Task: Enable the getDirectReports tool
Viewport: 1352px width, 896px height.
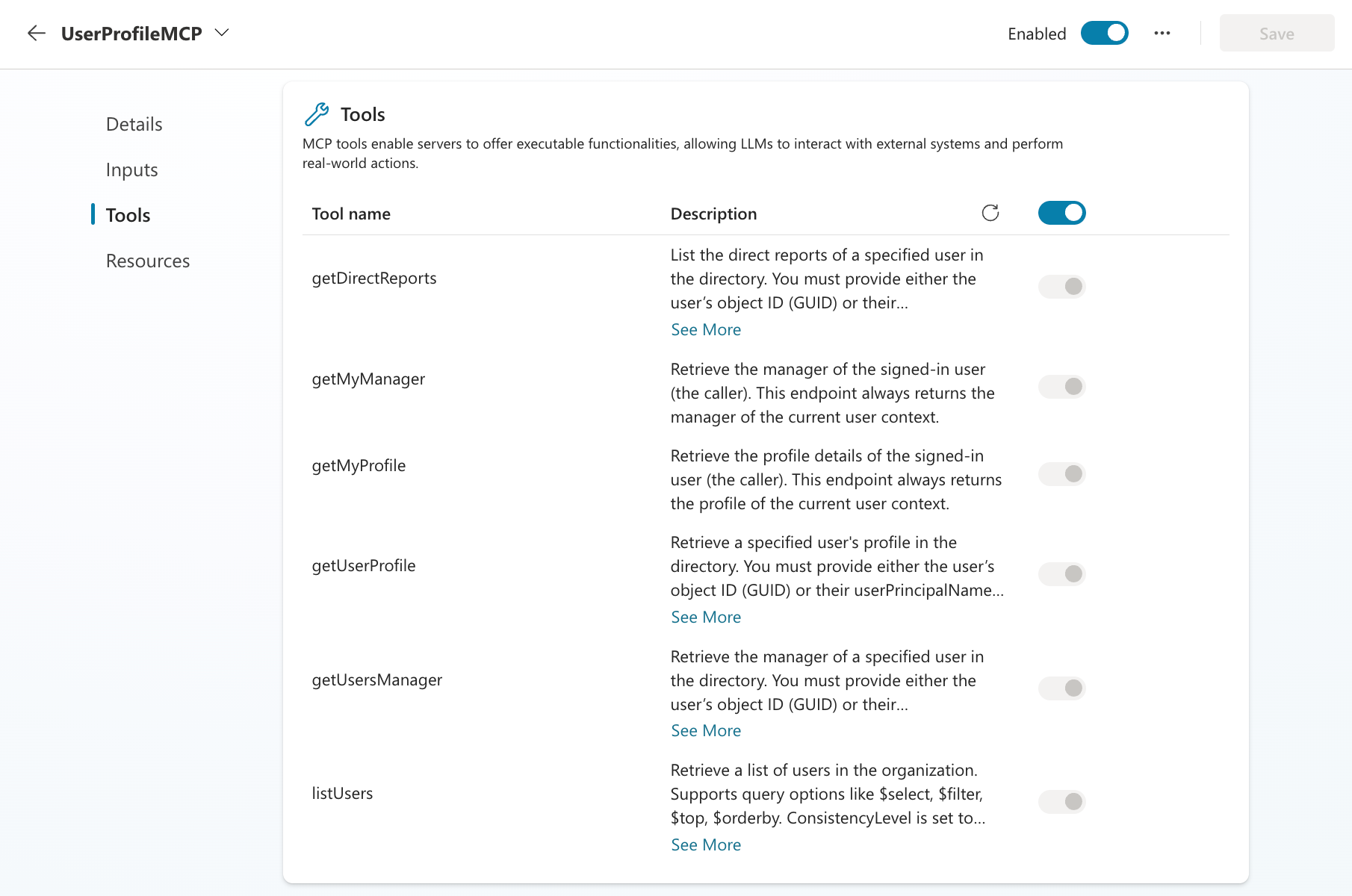Action: pyautogui.click(x=1061, y=286)
